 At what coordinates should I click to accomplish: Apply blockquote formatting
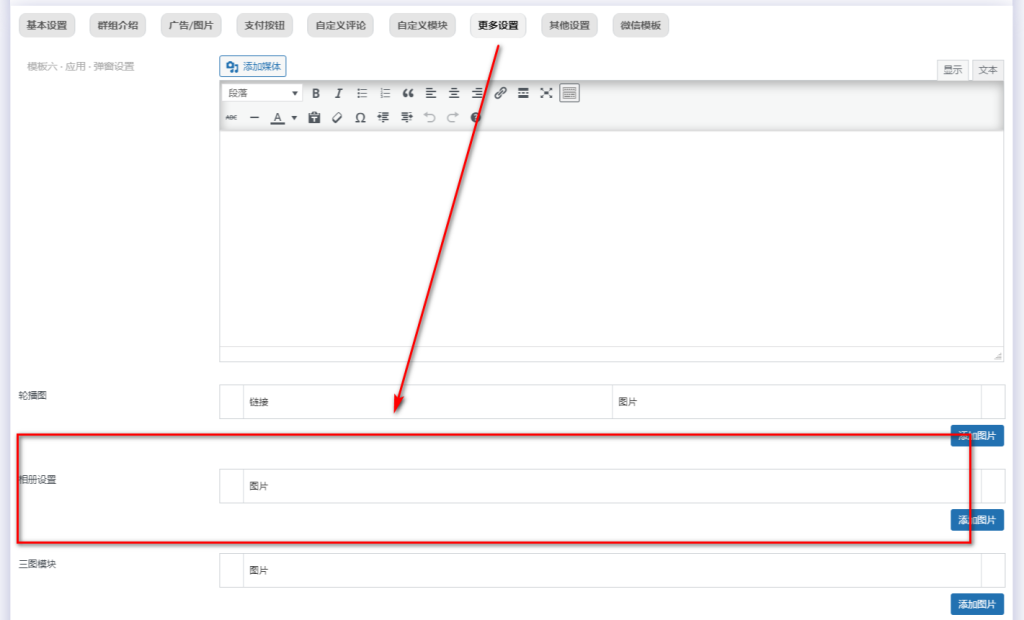pyautogui.click(x=408, y=93)
